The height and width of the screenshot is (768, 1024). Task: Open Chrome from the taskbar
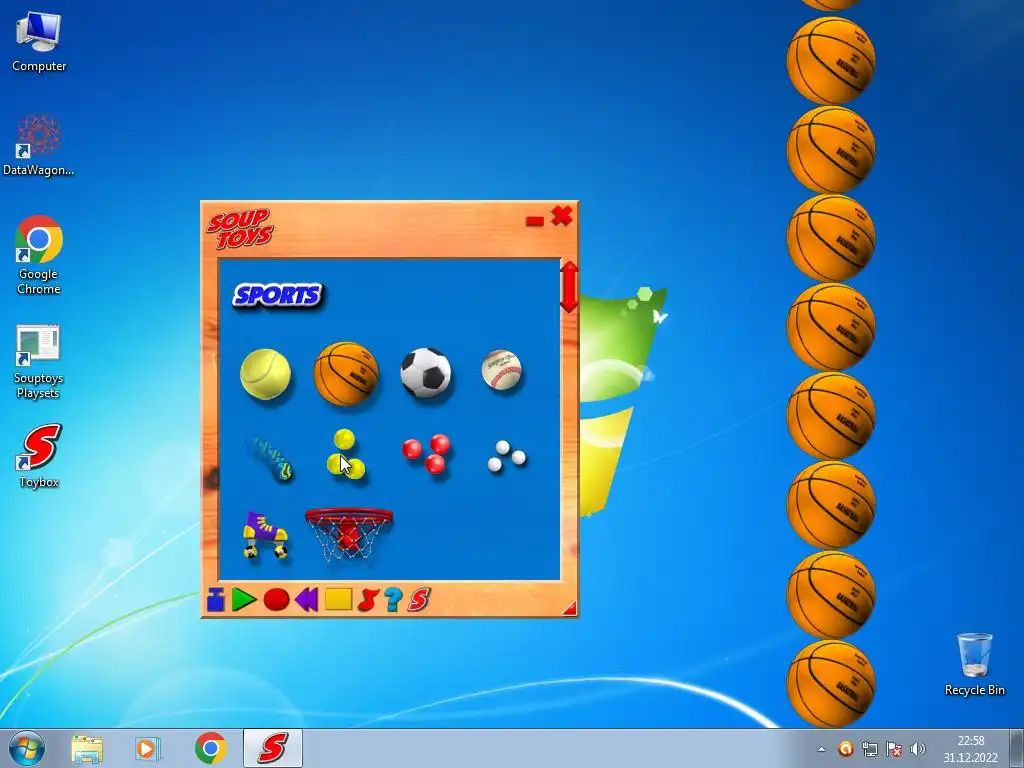210,748
